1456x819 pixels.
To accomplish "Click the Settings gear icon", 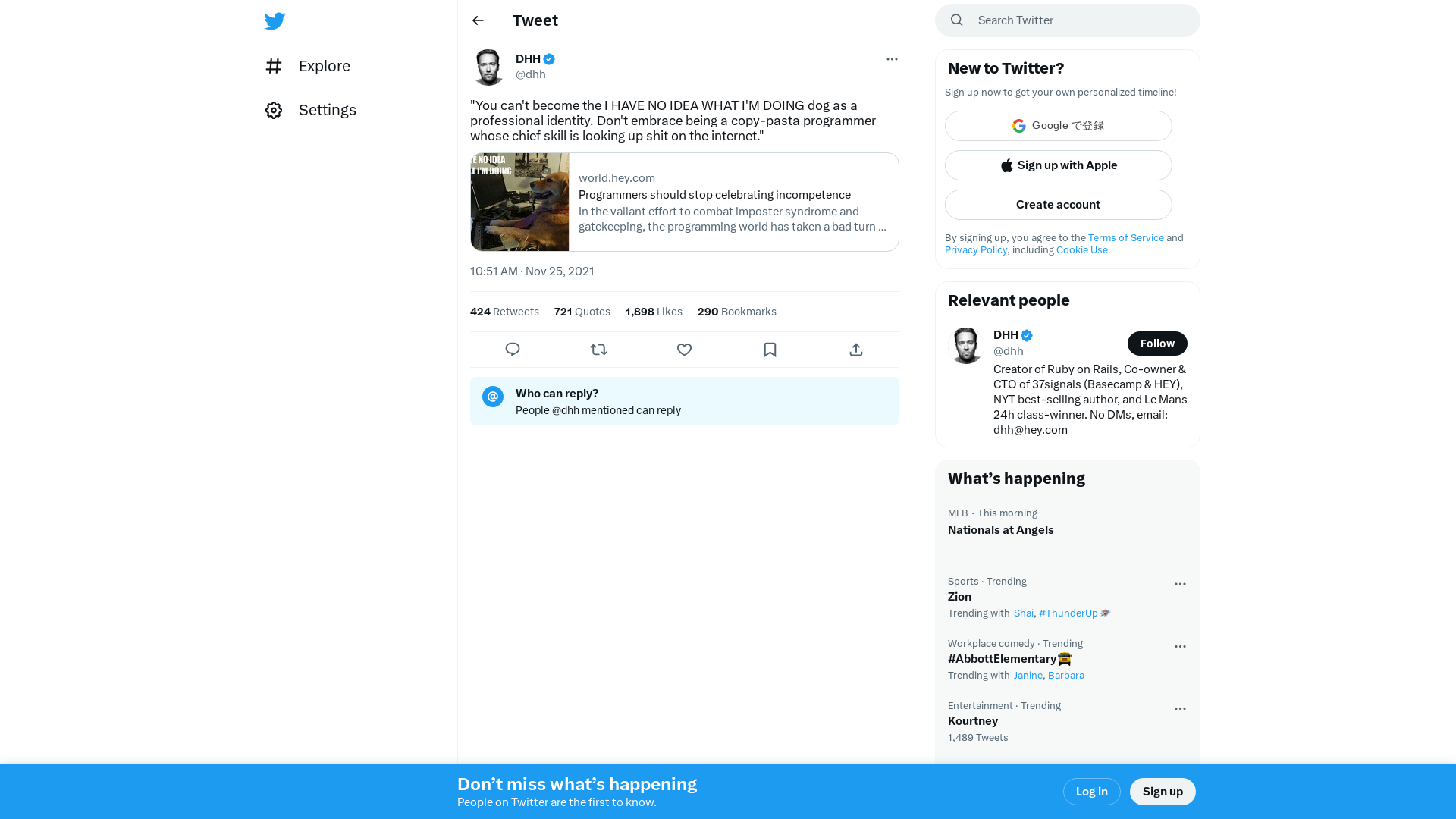I will click(274, 111).
